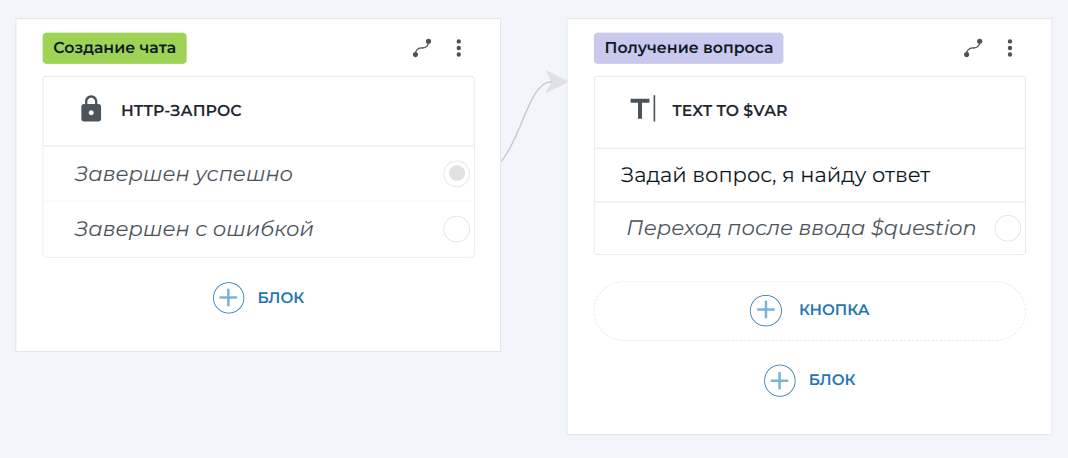Click plus icon to add БЛОК in Создание чата

pyautogui.click(x=228, y=297)
